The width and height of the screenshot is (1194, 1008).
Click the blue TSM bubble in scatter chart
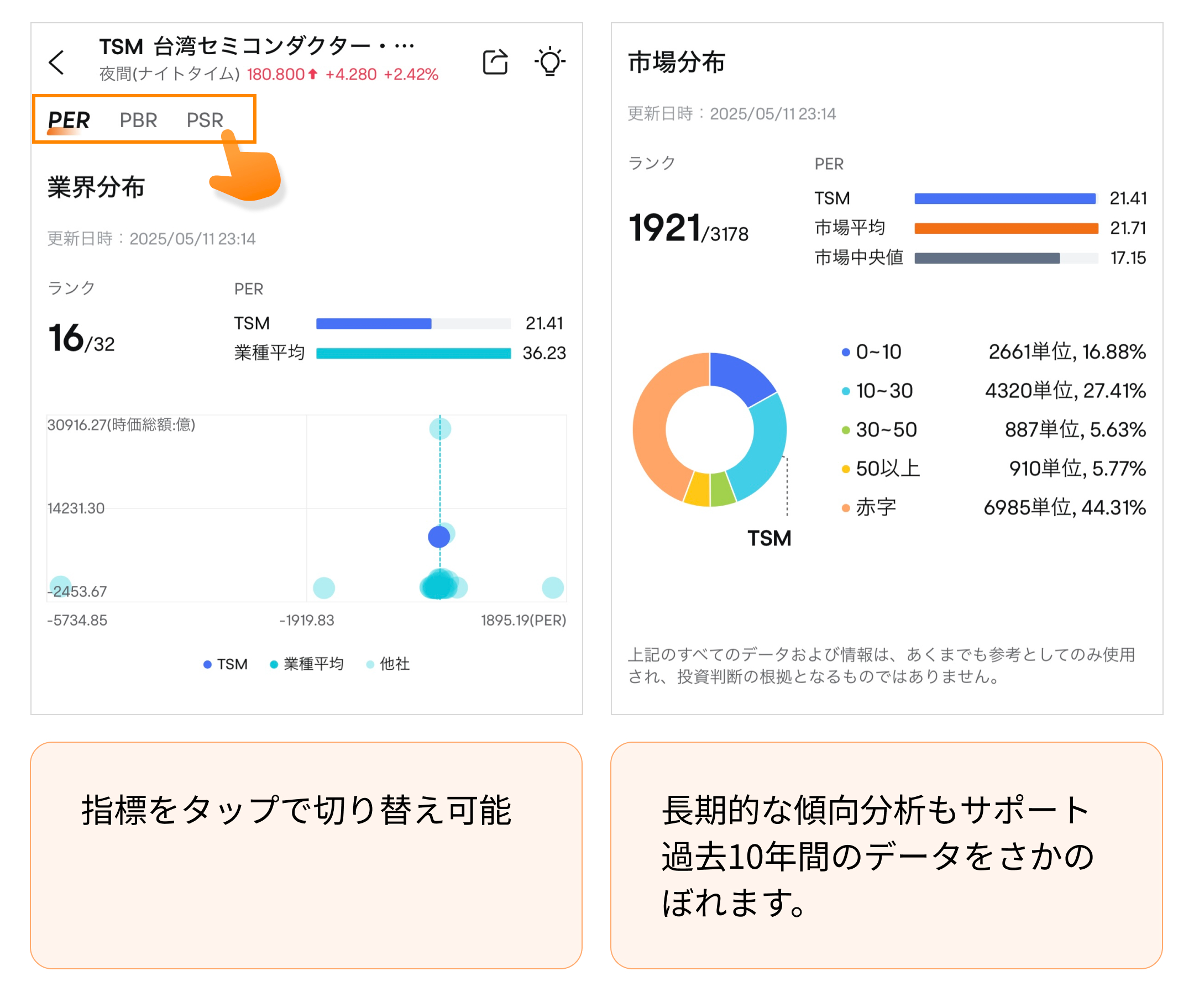tap(439, 537)
